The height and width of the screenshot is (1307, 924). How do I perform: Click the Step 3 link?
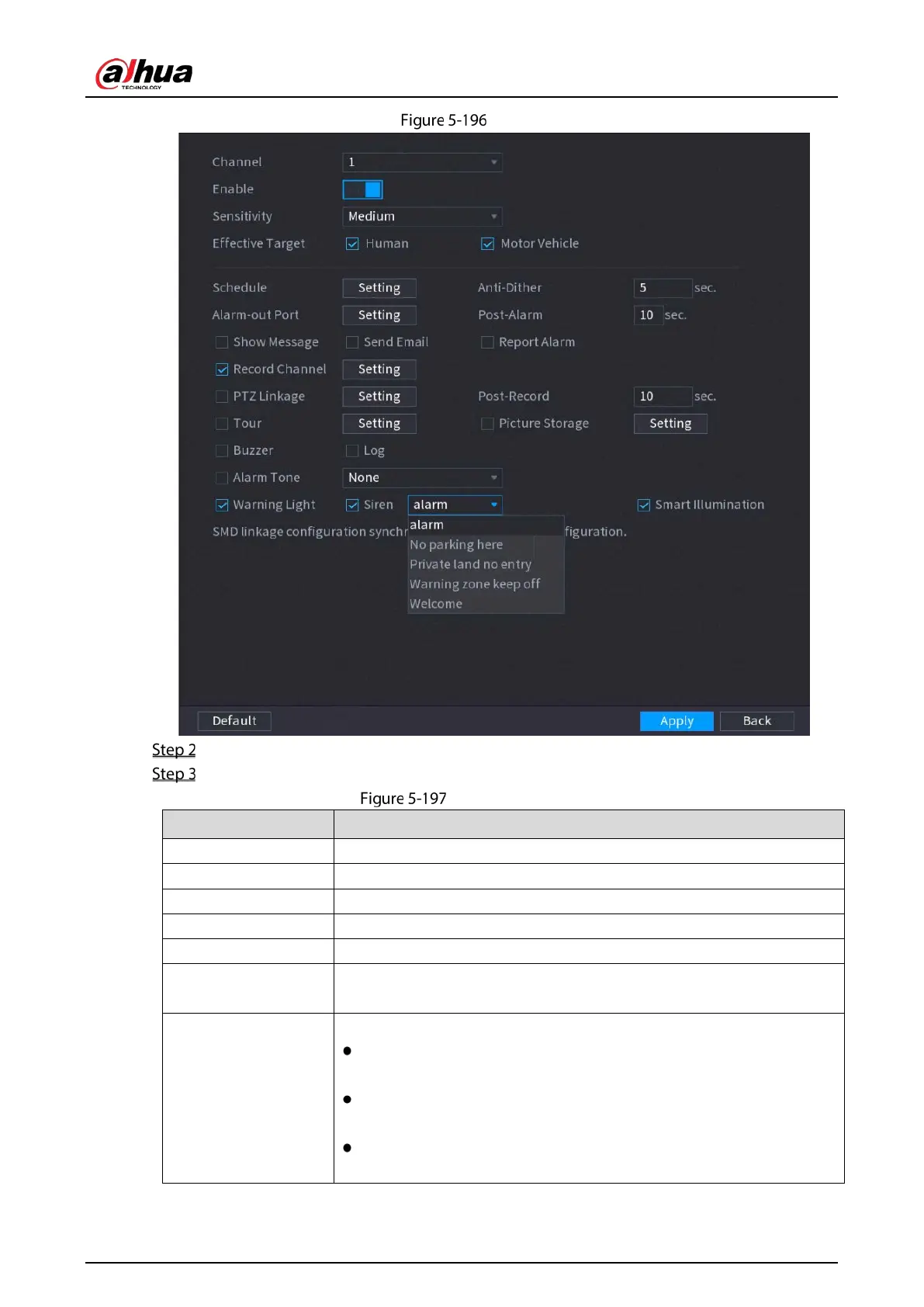[x=174, y=774]
